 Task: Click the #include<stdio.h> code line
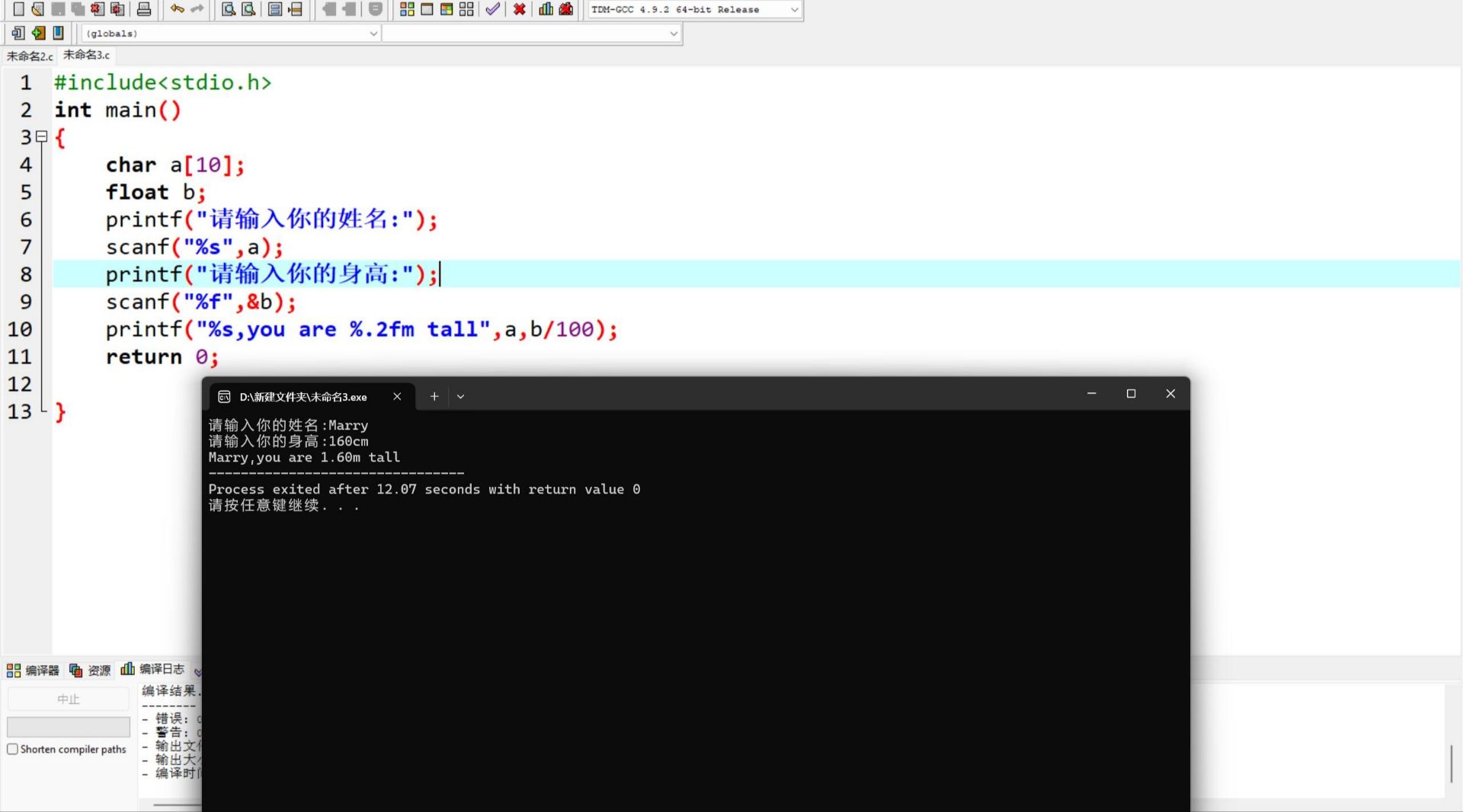coord(162,82)
